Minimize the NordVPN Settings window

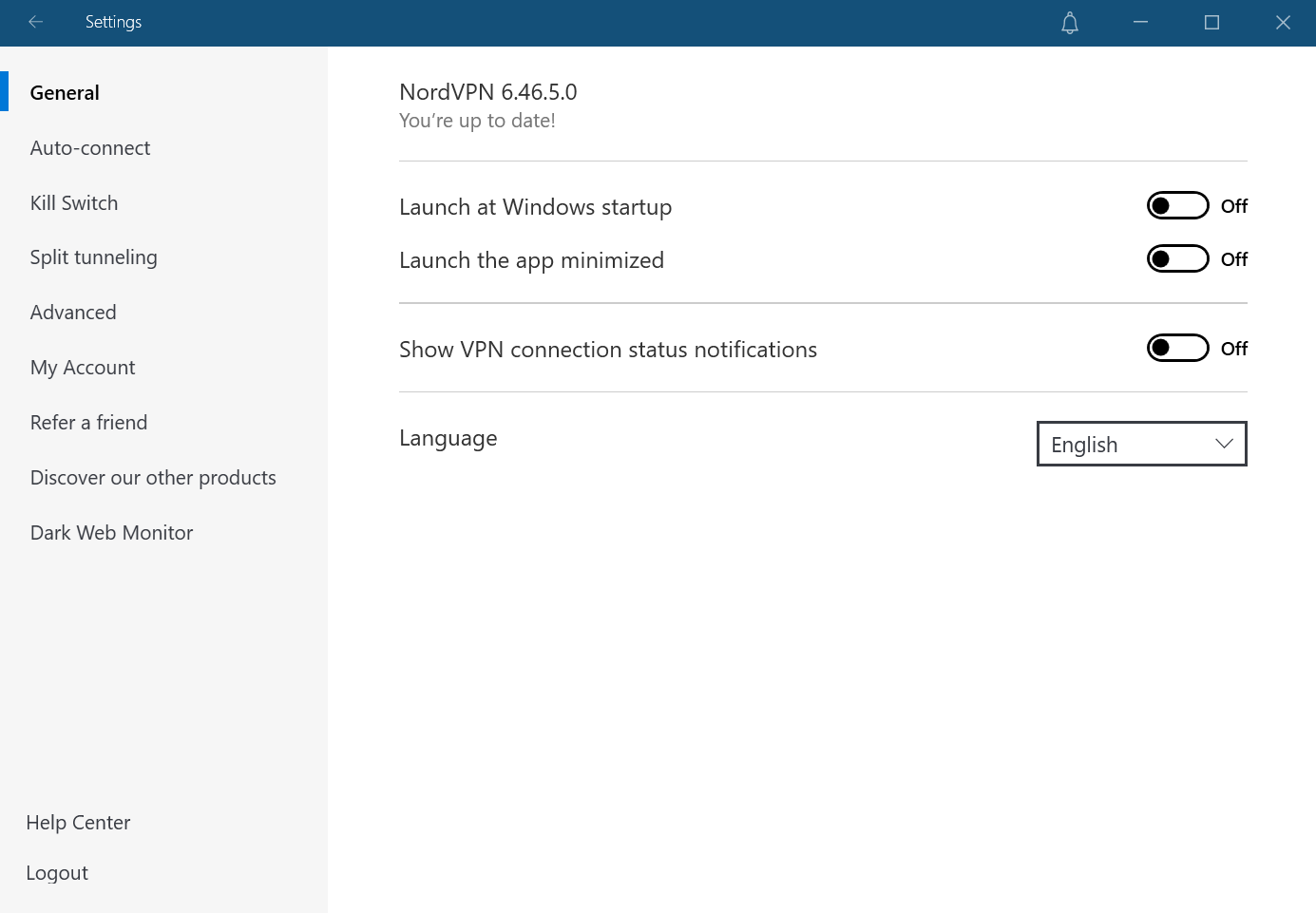tap(1141, 23)
